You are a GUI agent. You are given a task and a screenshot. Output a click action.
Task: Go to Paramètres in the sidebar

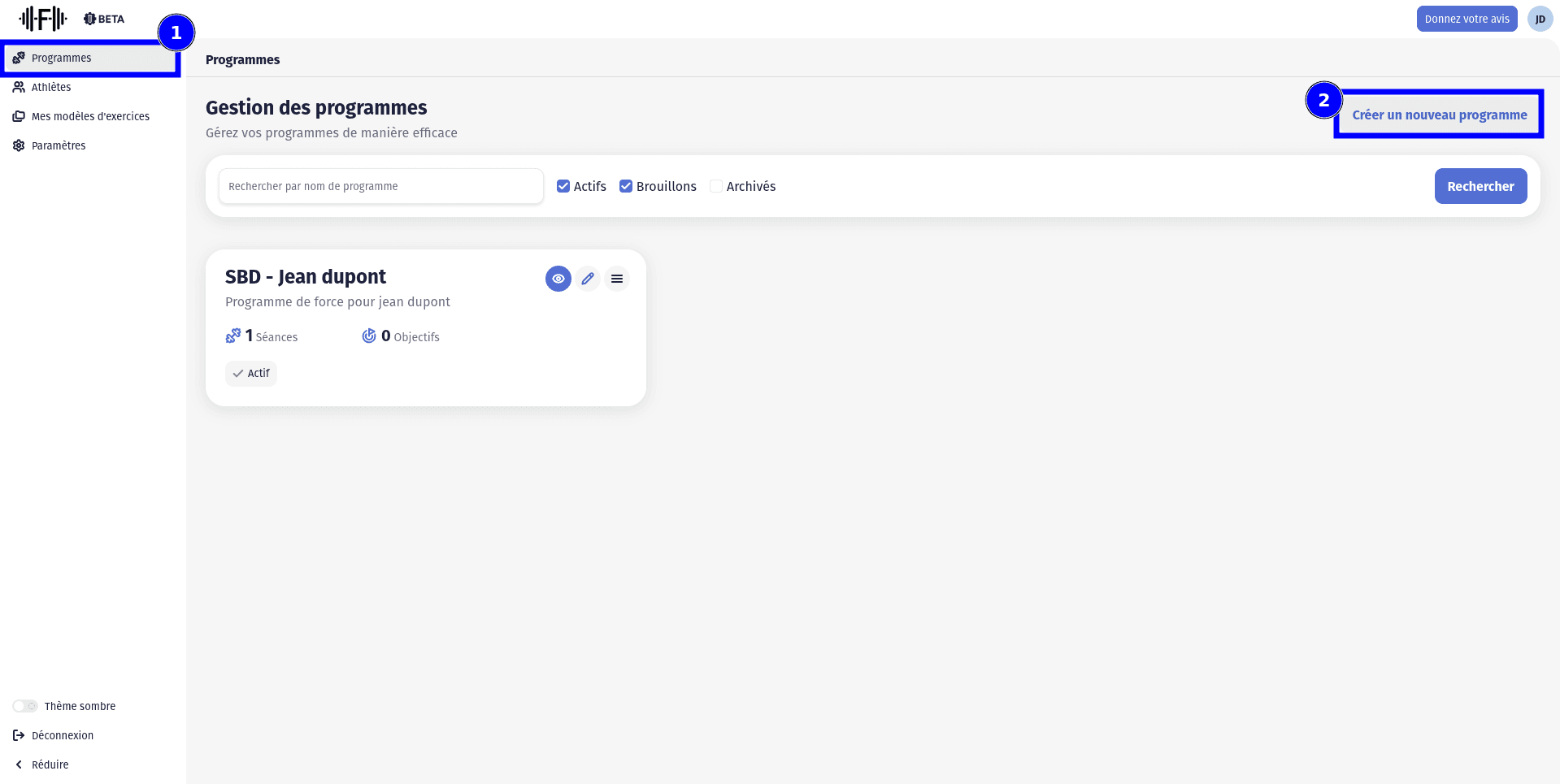click(x=59, y=145)
